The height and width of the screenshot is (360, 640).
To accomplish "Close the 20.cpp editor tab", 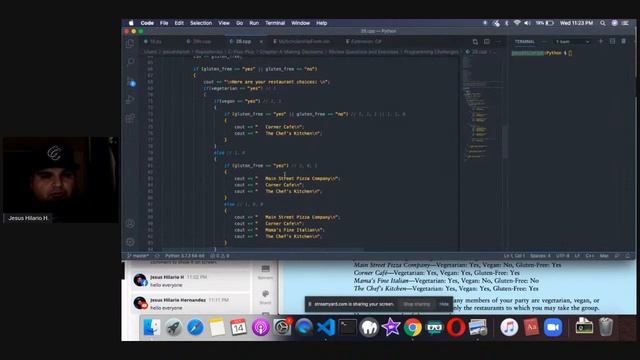I will pos(261,42).
